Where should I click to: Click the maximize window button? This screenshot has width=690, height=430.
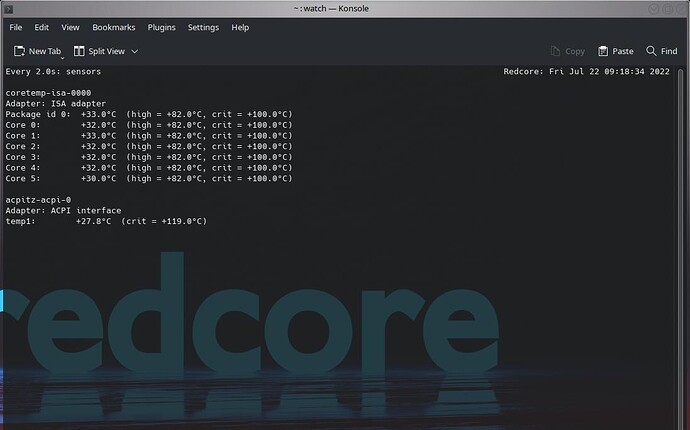(x=667, y=9)
